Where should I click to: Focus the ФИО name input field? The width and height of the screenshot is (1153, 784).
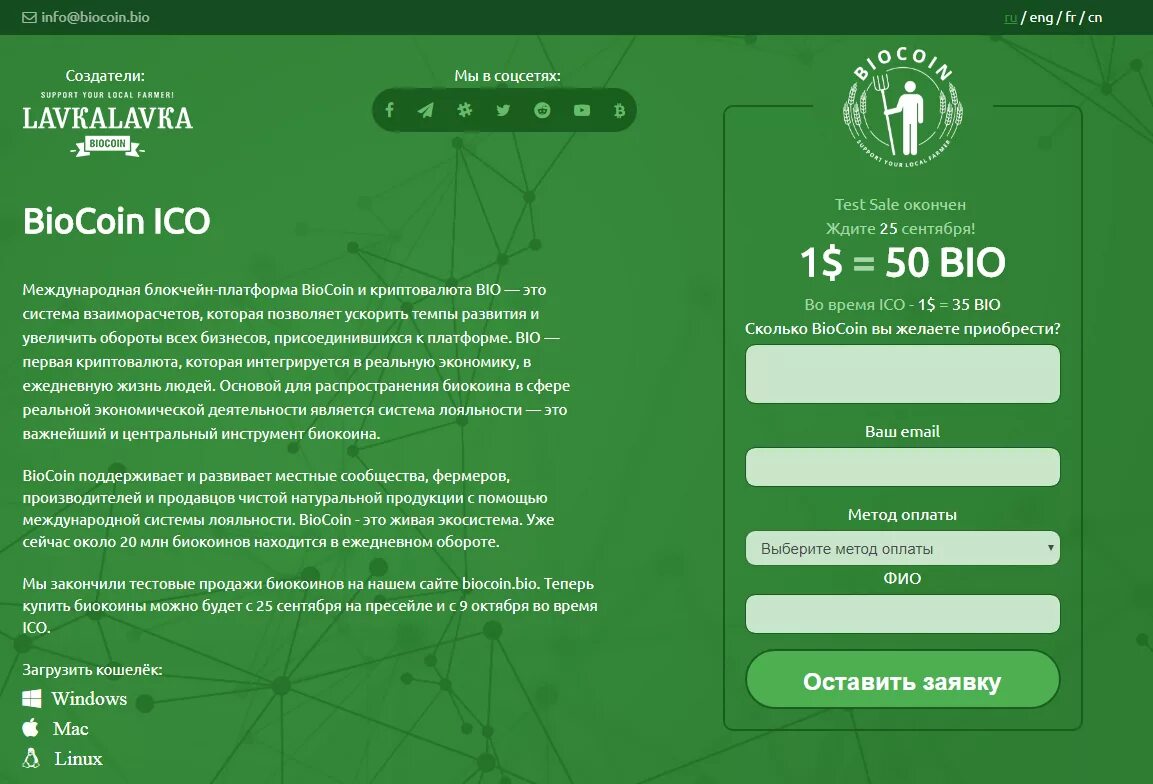902,613
